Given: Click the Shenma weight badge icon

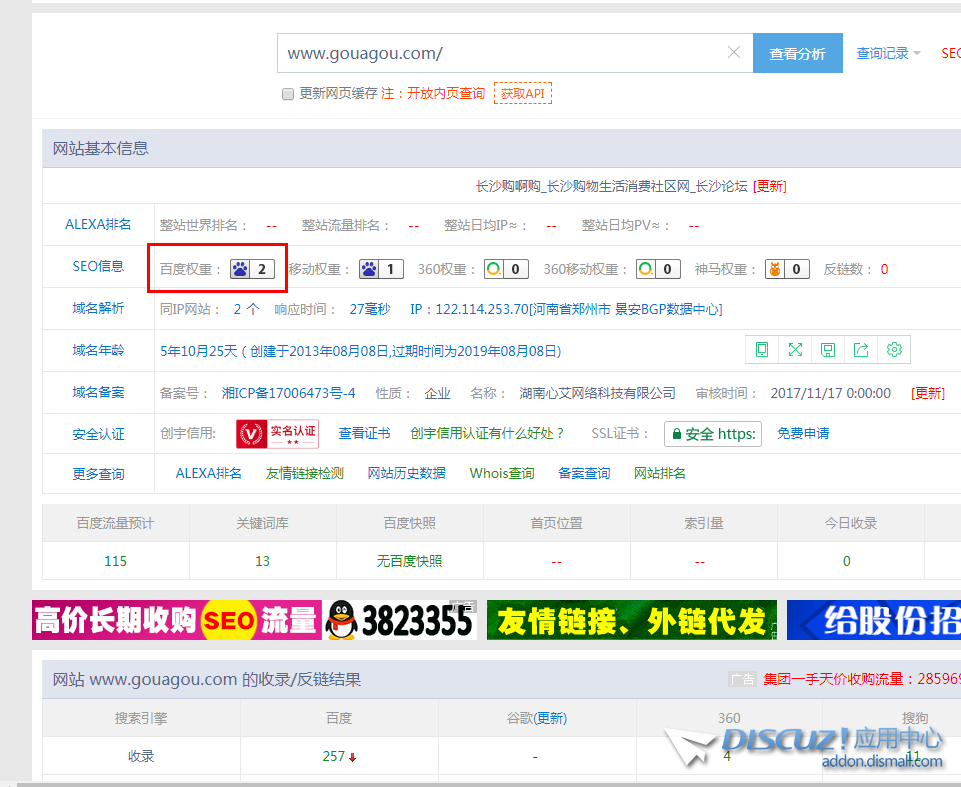Looking at the screenshot, I should (x=787, y=269).
